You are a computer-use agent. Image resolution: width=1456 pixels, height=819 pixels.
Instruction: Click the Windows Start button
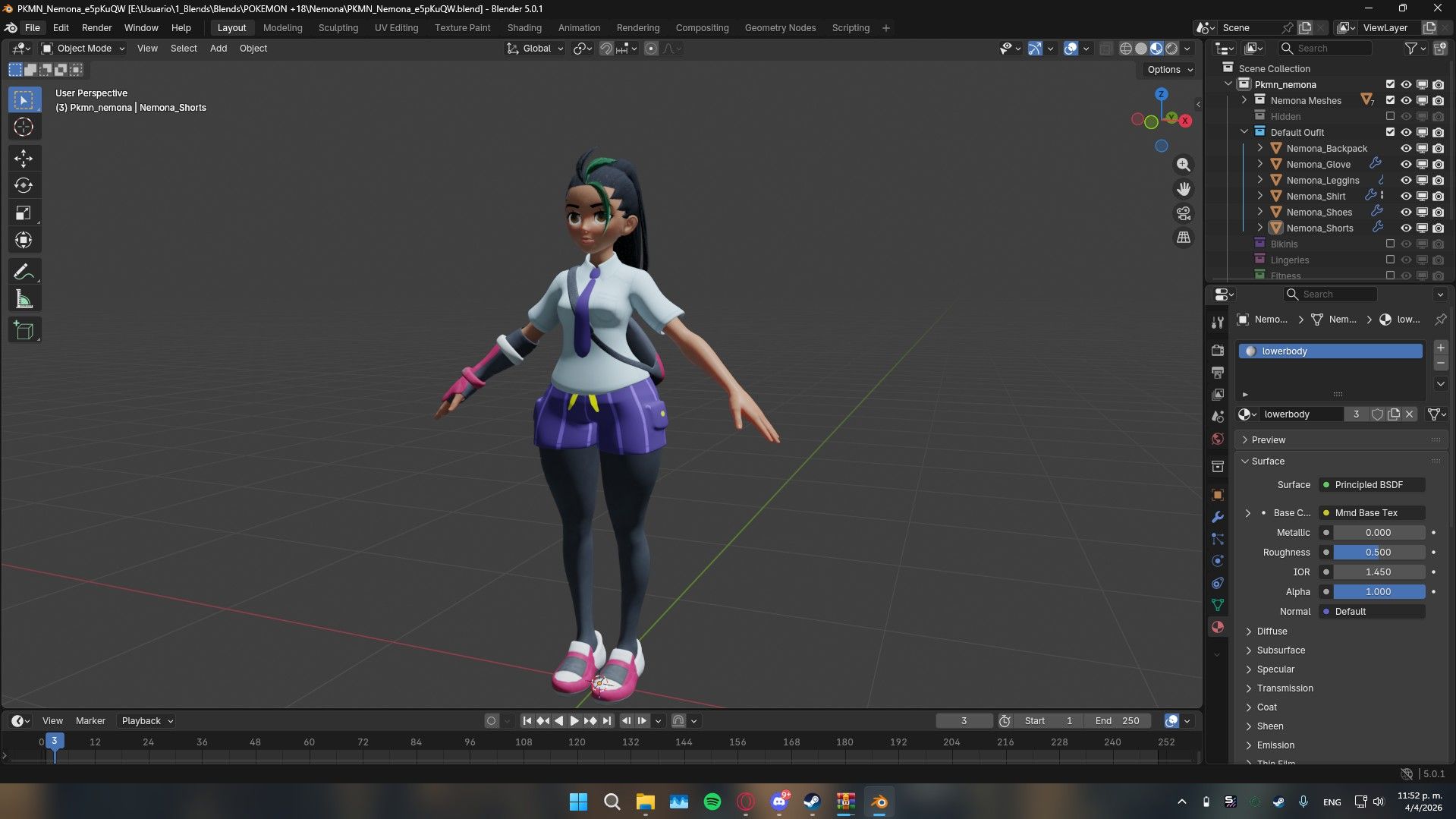coord(578,802)
